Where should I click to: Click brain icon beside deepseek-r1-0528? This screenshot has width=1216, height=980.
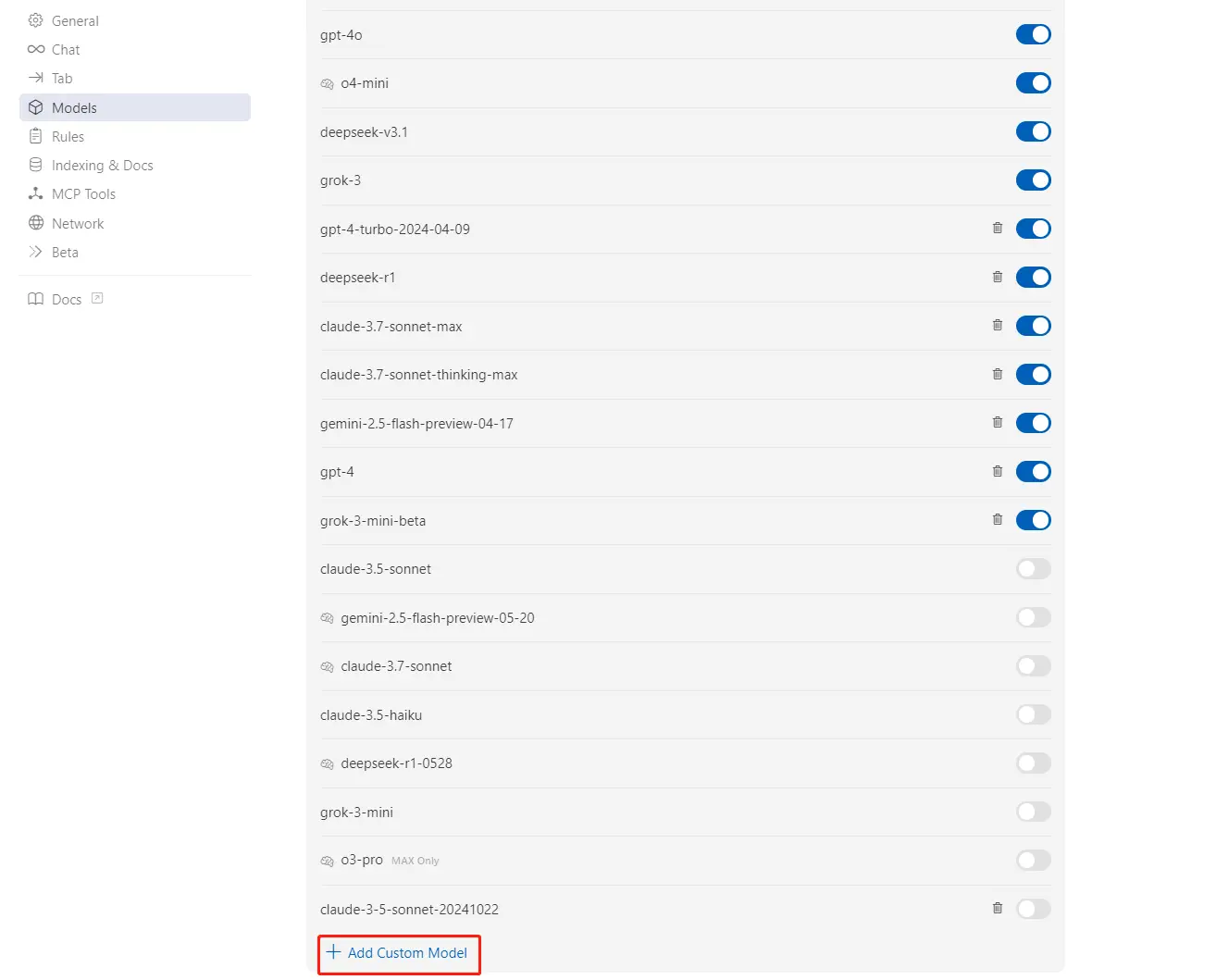[x=327, y=764]
